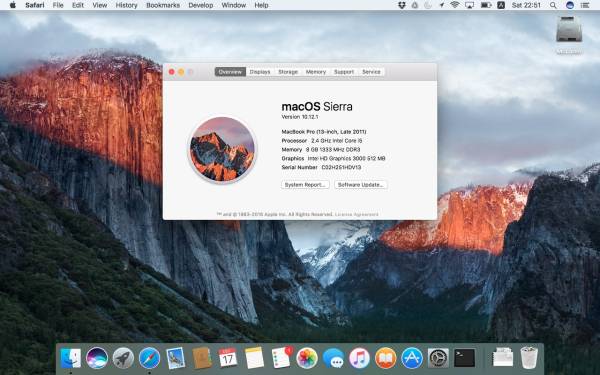Screen dimensions: 600x375
Task: Open Calendar icon showing 17
Action: coord(228,359)
